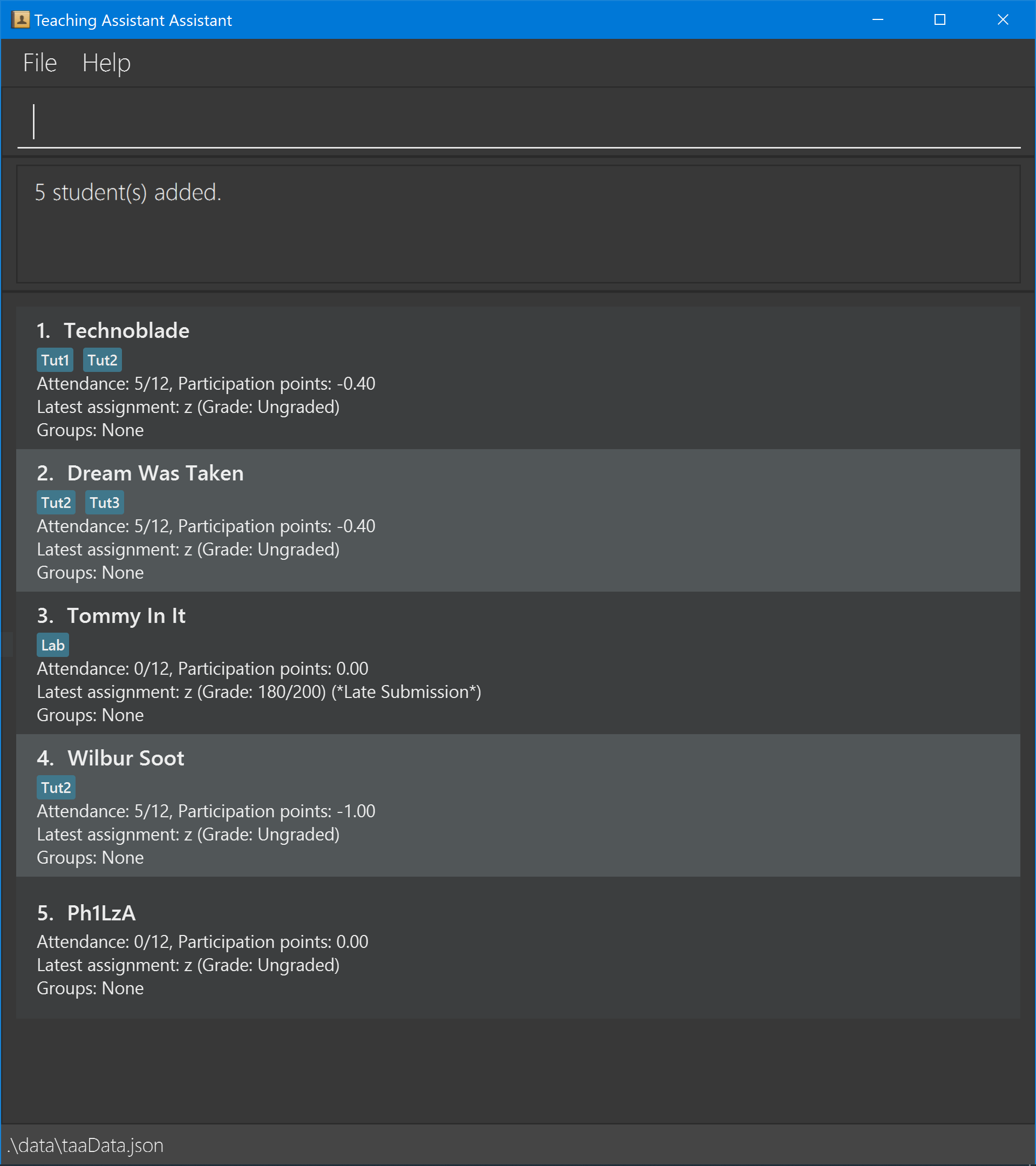Open the Help menu
1036x1166 pixels.
point(104,62)
